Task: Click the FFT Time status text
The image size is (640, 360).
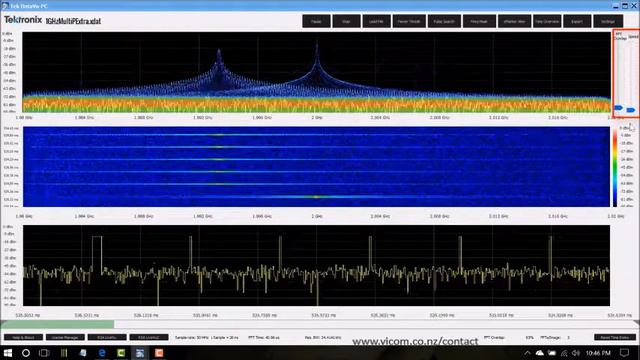Action: (264, 338)
